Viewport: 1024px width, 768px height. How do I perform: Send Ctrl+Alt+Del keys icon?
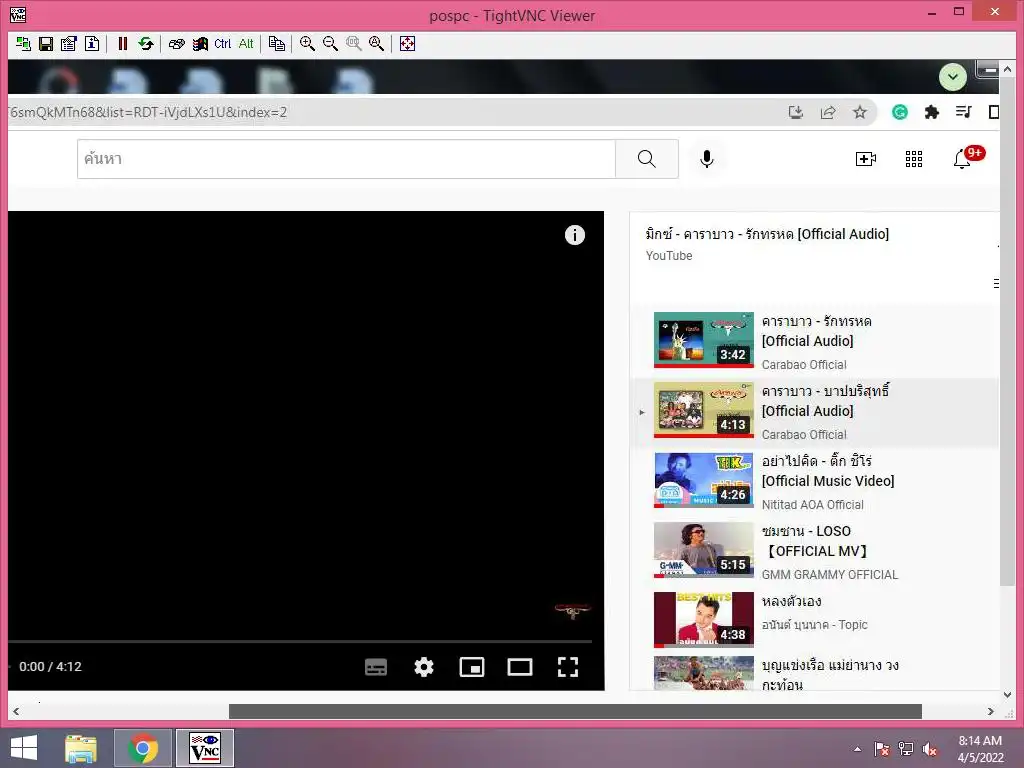click(176, 44)
